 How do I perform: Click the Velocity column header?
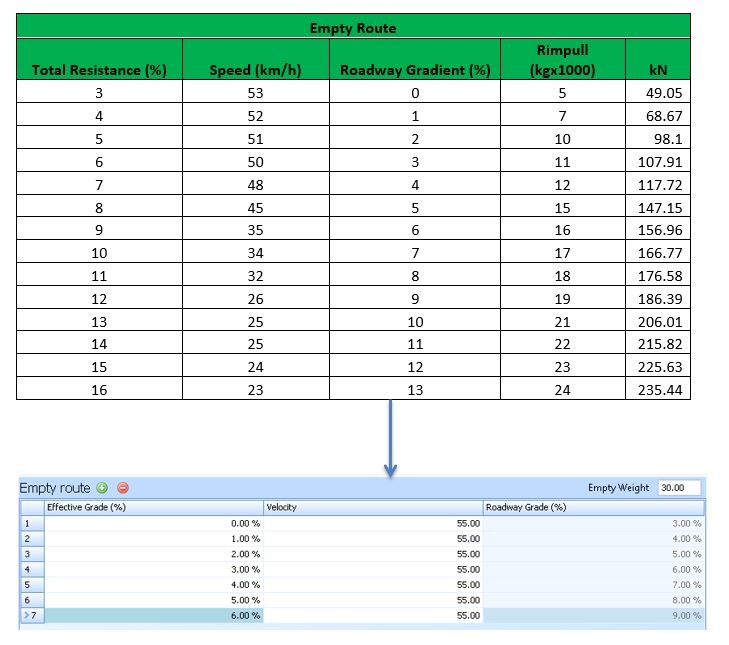click(372, 507)
